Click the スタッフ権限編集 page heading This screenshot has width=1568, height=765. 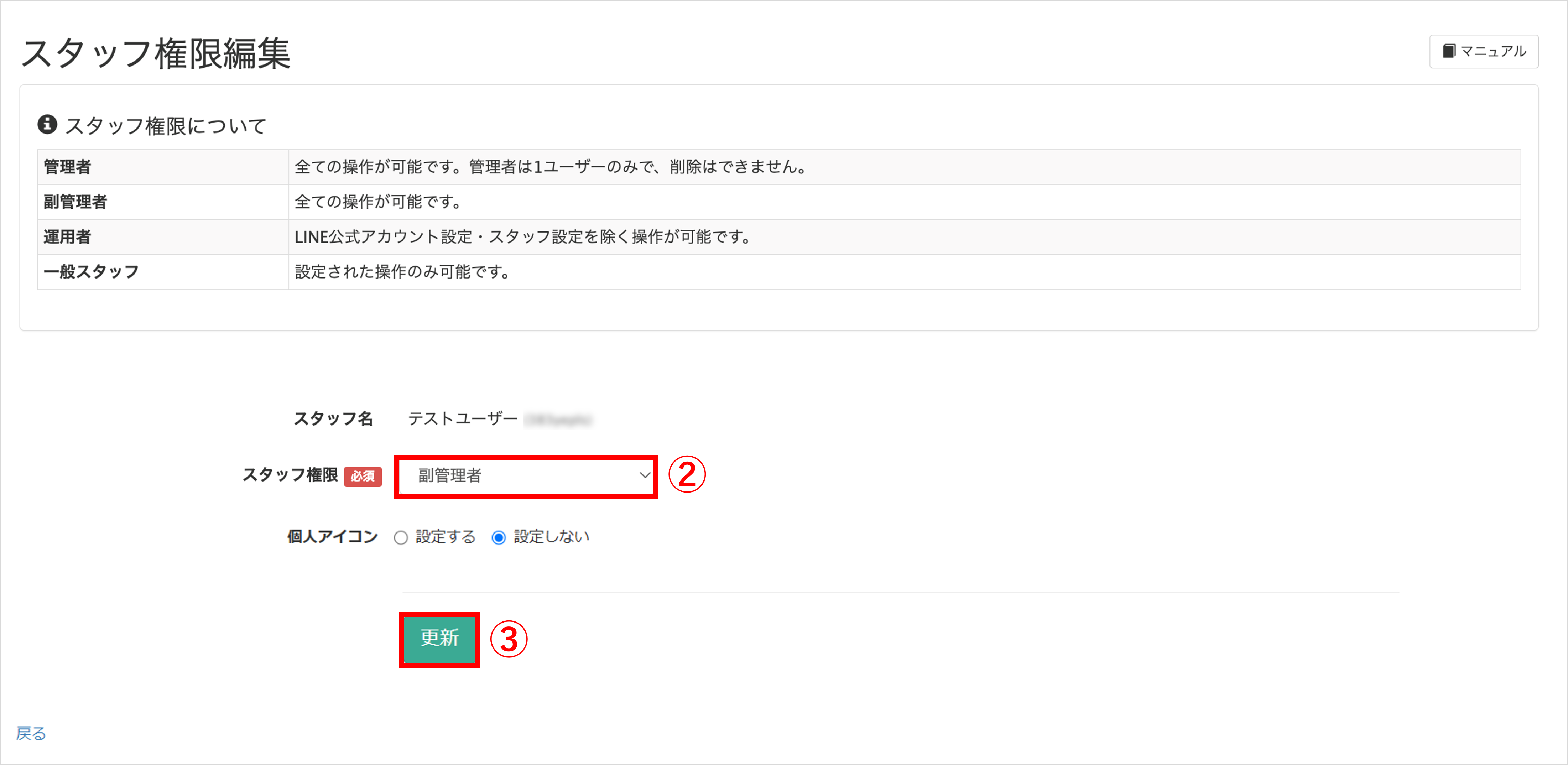156,53
